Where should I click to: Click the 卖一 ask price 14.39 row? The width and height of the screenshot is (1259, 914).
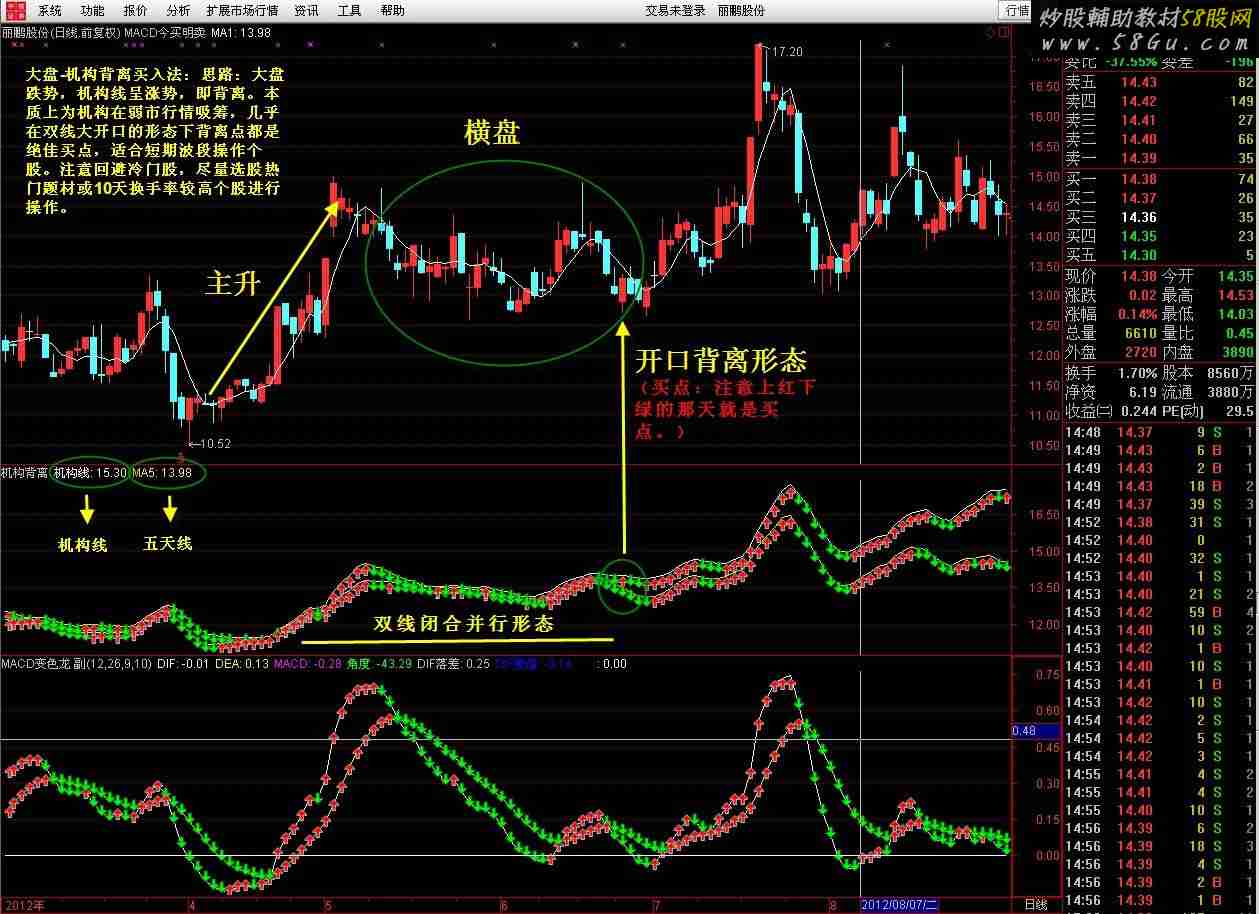coord(1137,158)
